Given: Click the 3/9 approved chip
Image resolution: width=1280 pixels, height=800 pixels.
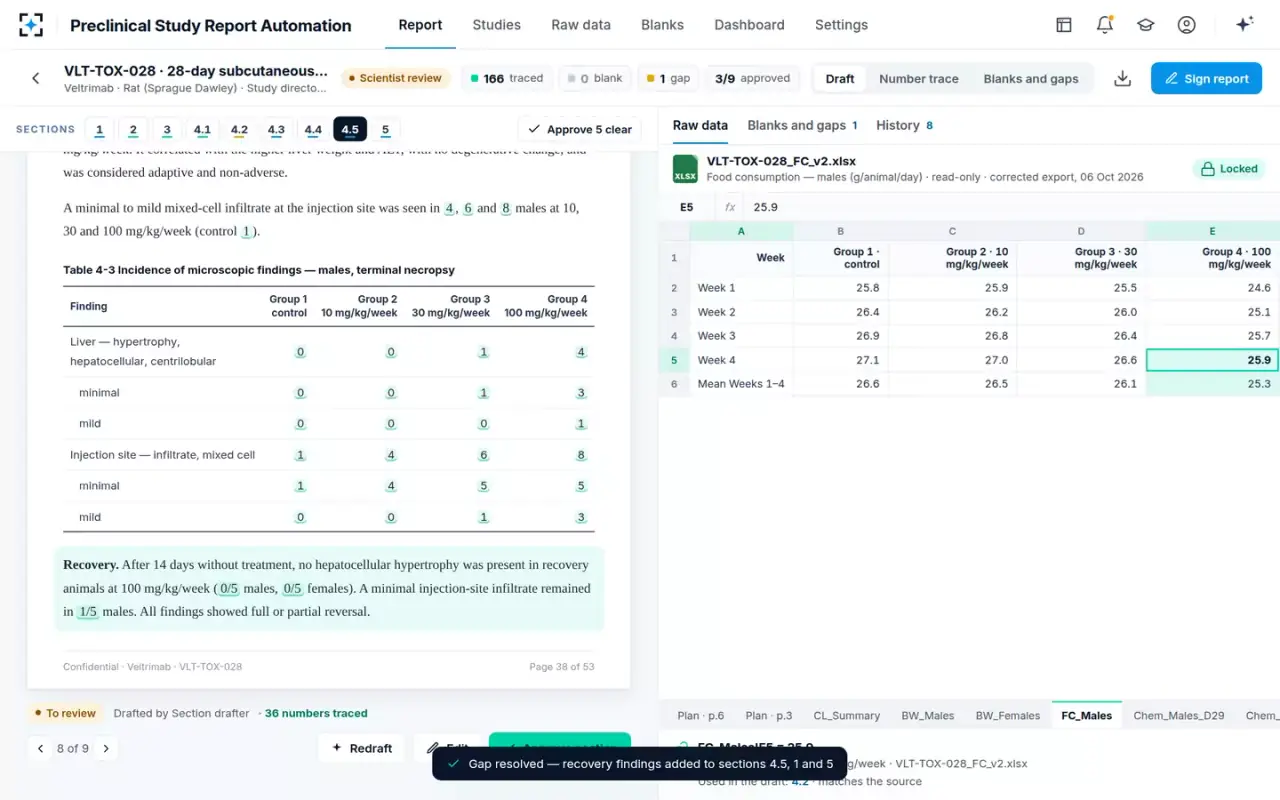Looking at the screenshot, I should (753, 78).
